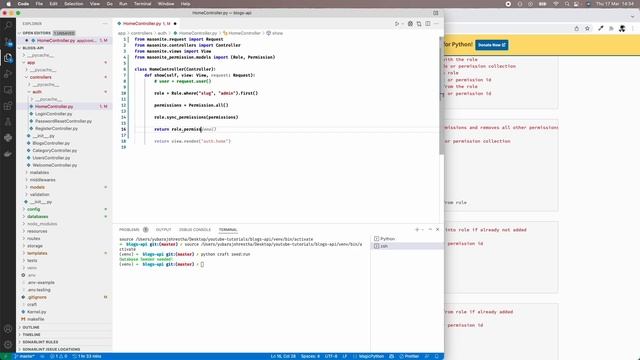
Task: Open run dropdown arrow beside play icon
Action: click(402, 24)
